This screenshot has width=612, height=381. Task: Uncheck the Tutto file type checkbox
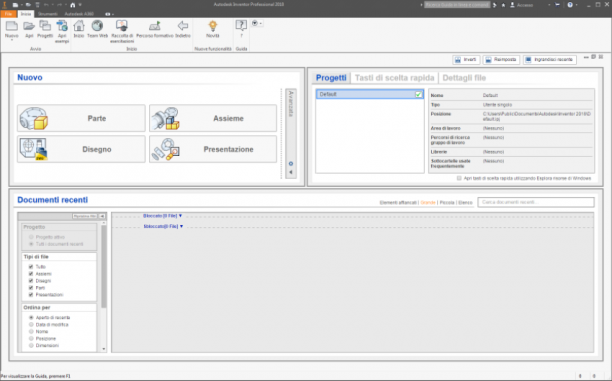tap(31, 267)
